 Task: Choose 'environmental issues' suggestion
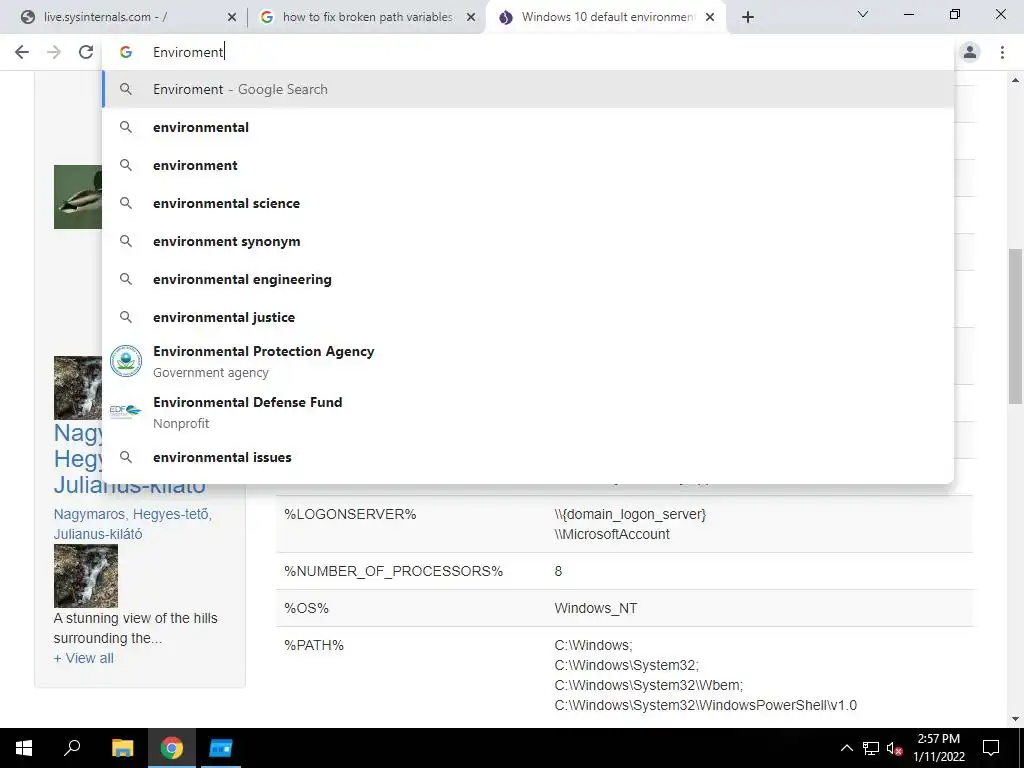coord(528,457)
